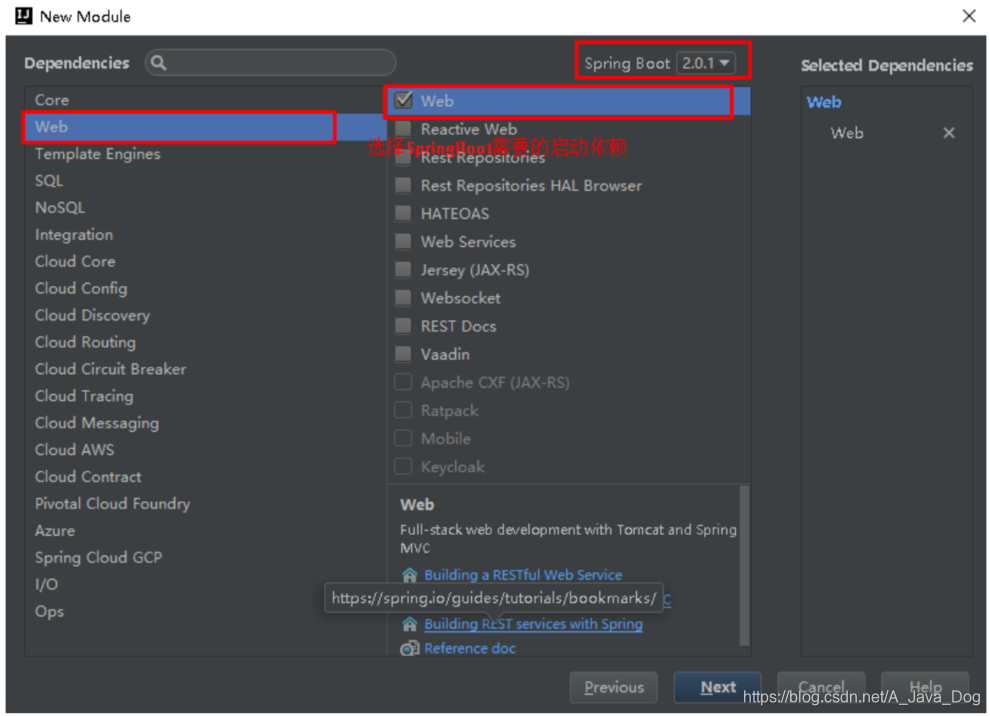Open the Cloud Messaging category
The image size is (990, 716).
[205, 423]
